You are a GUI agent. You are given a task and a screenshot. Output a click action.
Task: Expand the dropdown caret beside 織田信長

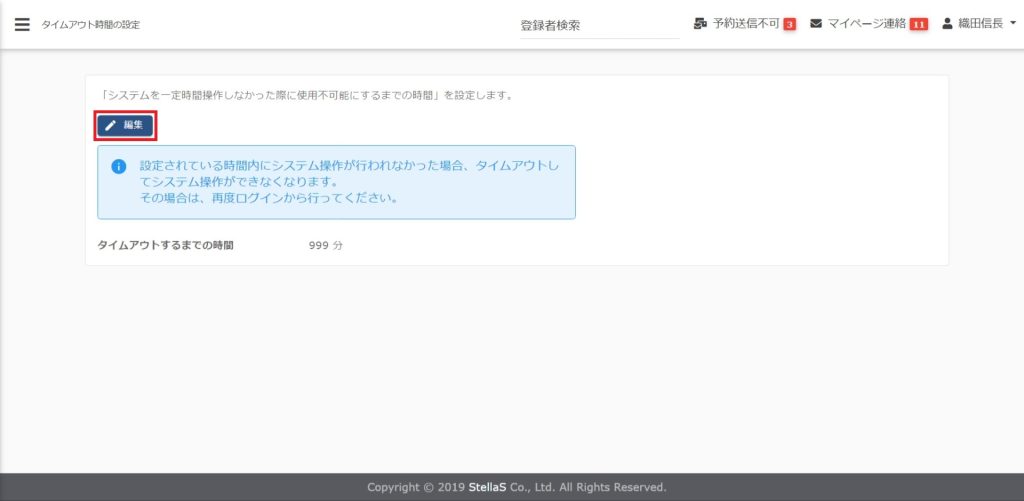coord(1013,24)
